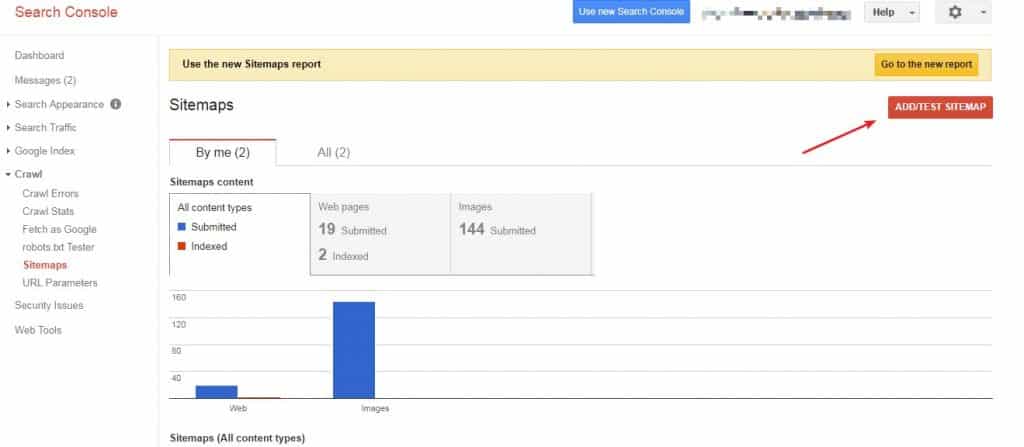The height and width of the screenshot is (447, 1024).
Task: Open Fetch as Google page
Action: pyautogui.click(x=59, y=229)
